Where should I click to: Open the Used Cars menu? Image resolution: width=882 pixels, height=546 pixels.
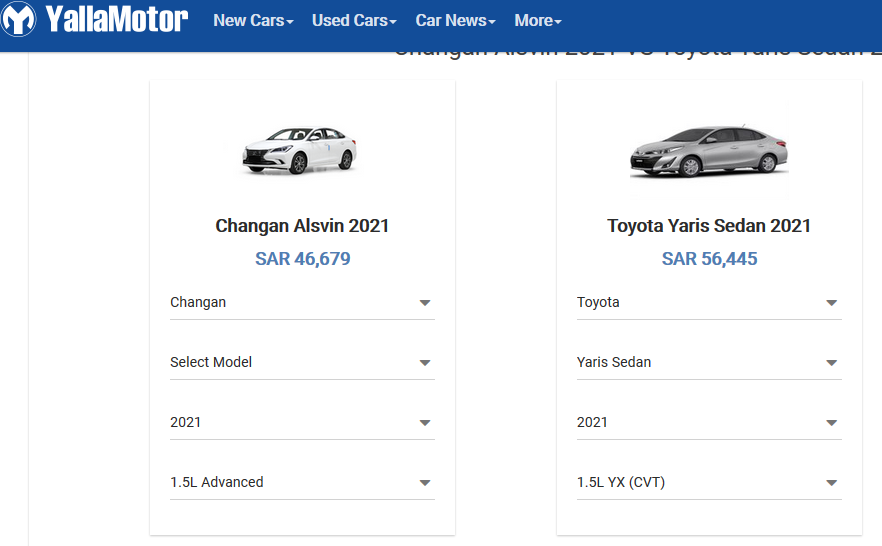[x=354, y=21]
